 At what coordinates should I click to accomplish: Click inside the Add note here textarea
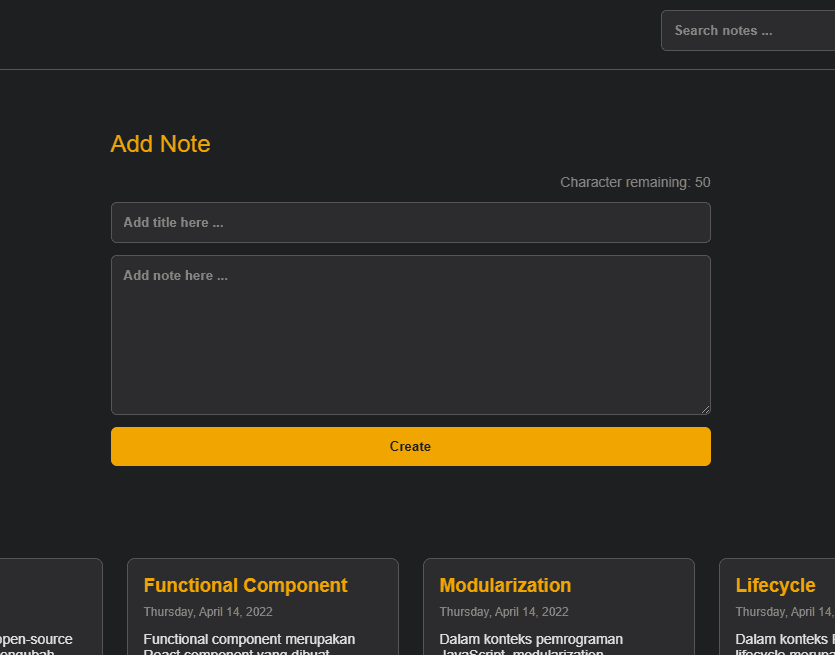[x=411, y=335]
